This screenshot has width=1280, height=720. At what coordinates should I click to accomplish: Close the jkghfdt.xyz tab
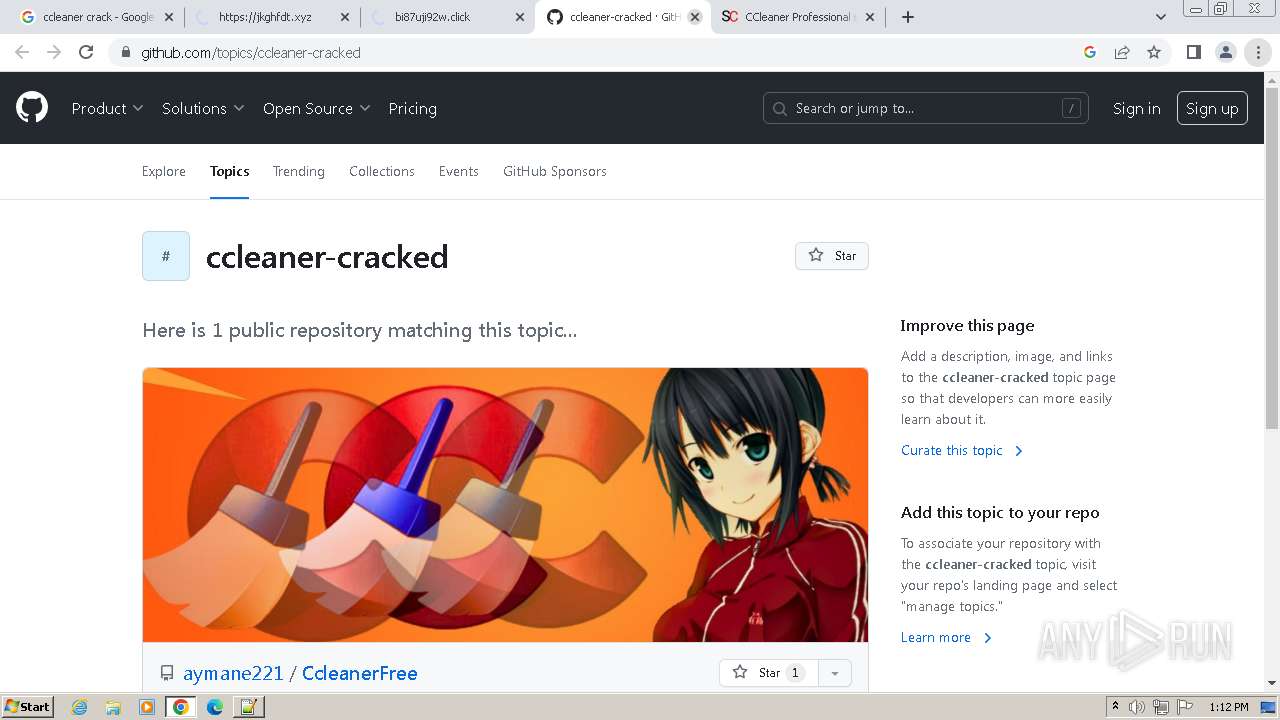tap(345, 17)
